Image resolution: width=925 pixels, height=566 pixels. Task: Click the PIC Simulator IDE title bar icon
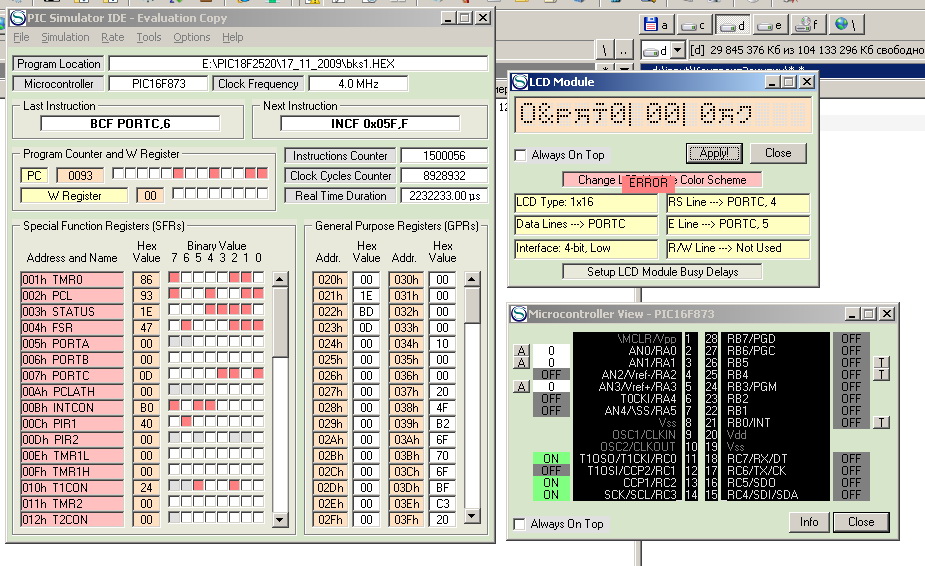(x=18, y=18)
